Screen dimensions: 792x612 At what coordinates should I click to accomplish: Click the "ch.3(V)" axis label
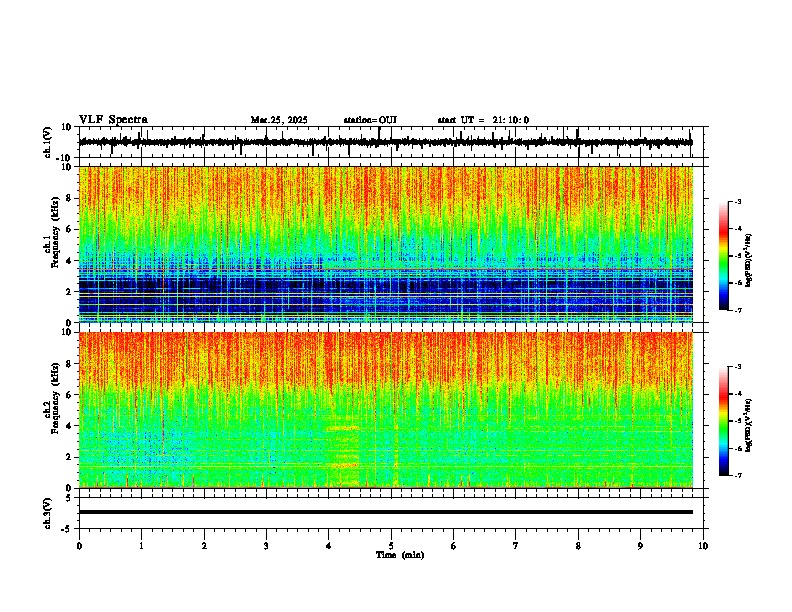[48, 513]
